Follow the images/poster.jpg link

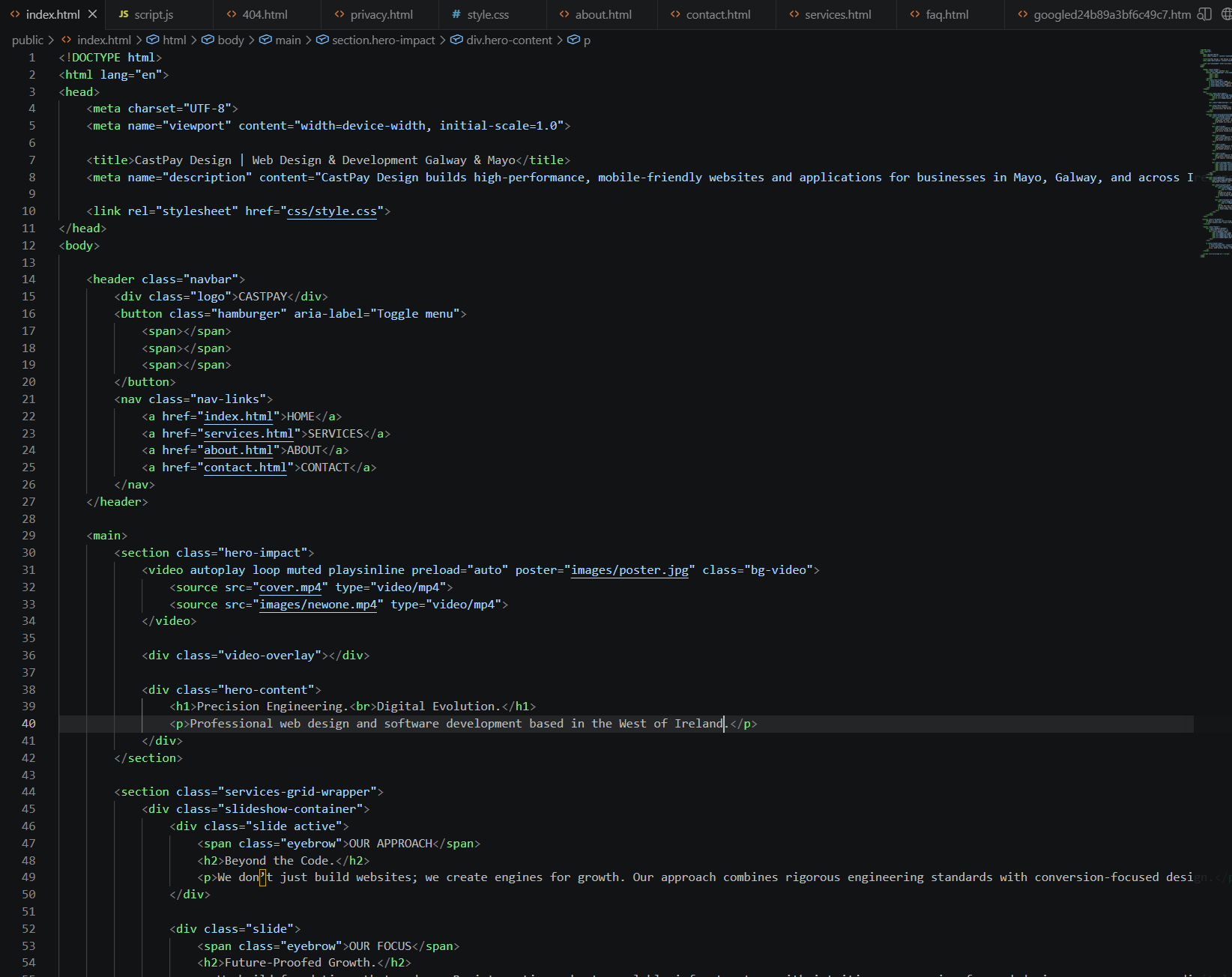coord(629,570)
